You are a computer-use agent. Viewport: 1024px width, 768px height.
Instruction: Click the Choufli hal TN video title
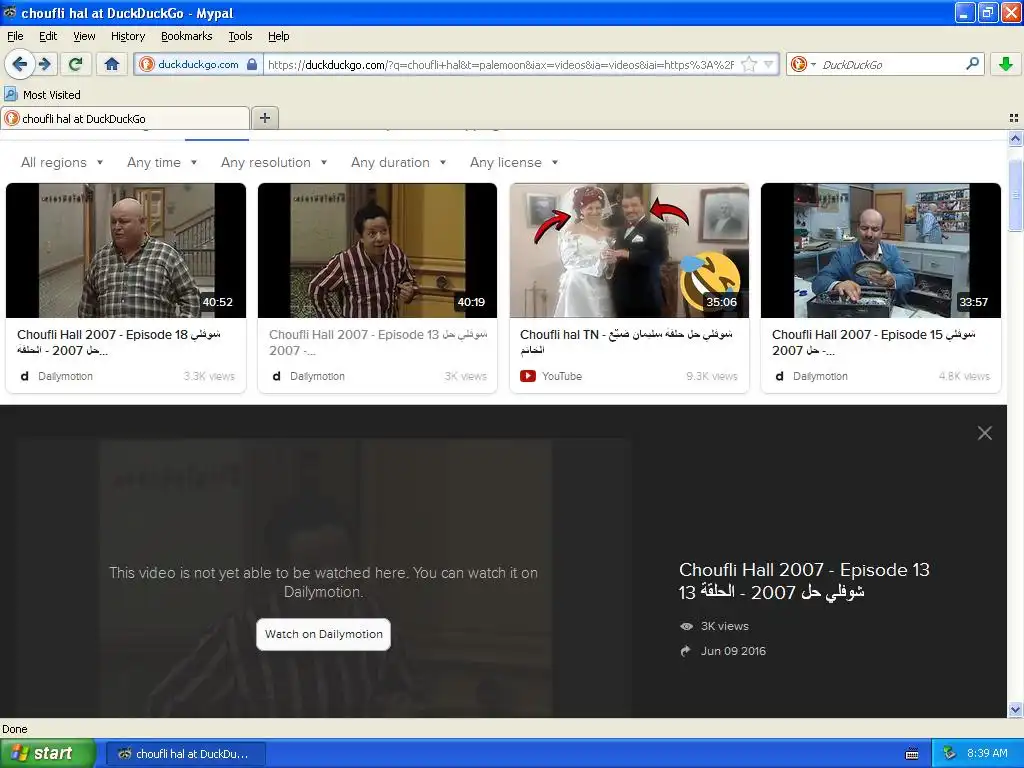click(x=626, y=342)
